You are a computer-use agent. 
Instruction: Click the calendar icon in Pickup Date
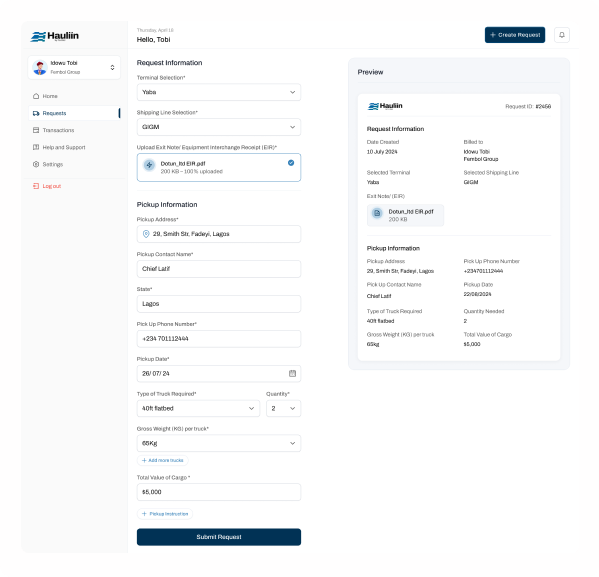tap(292, 373)
